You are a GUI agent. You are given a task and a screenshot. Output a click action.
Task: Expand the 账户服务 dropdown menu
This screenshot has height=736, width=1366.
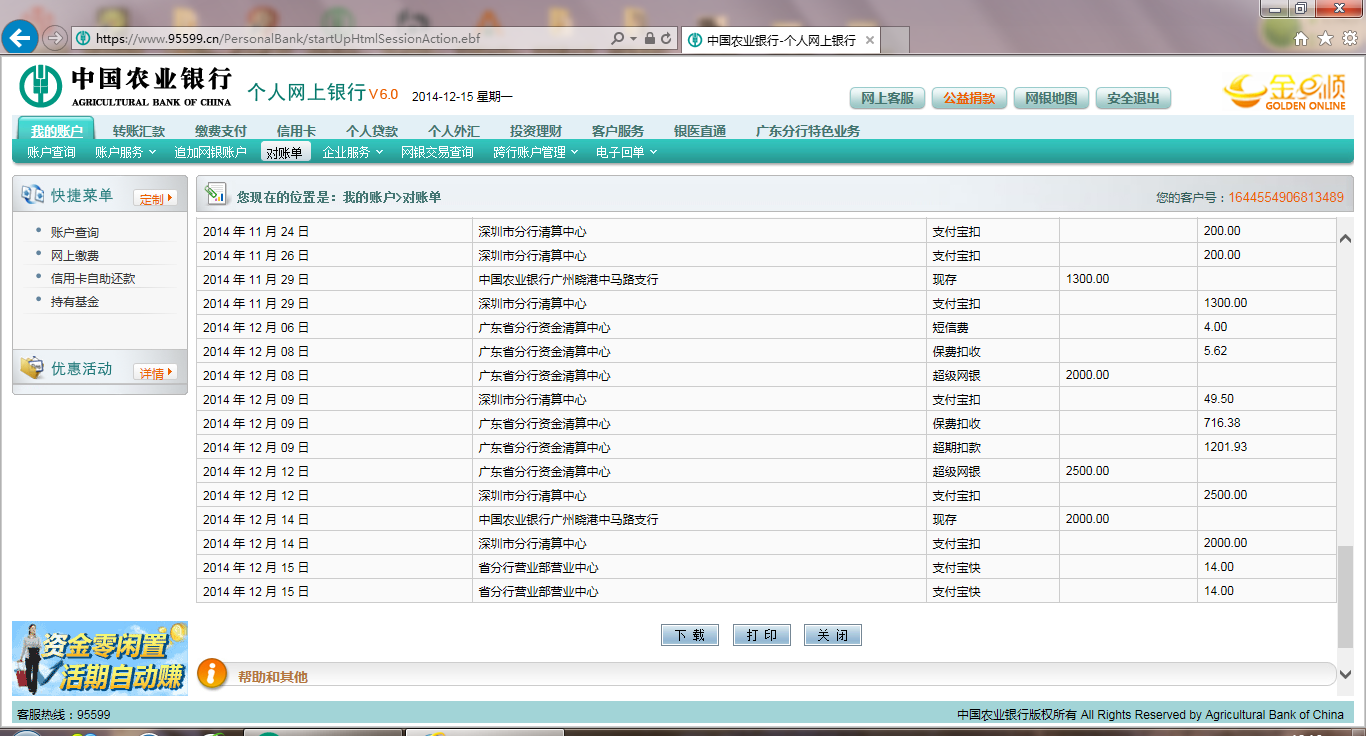point(125,152)
